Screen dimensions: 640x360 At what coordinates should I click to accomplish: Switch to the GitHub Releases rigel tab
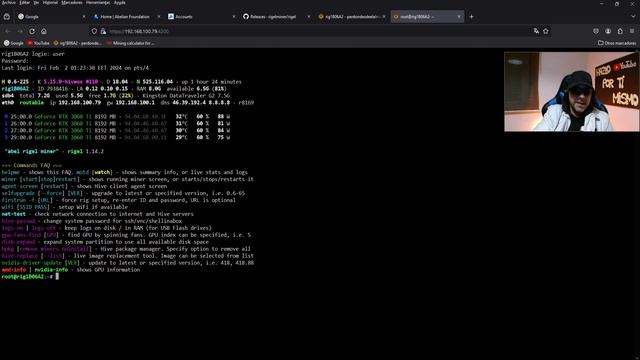point(277,17)
